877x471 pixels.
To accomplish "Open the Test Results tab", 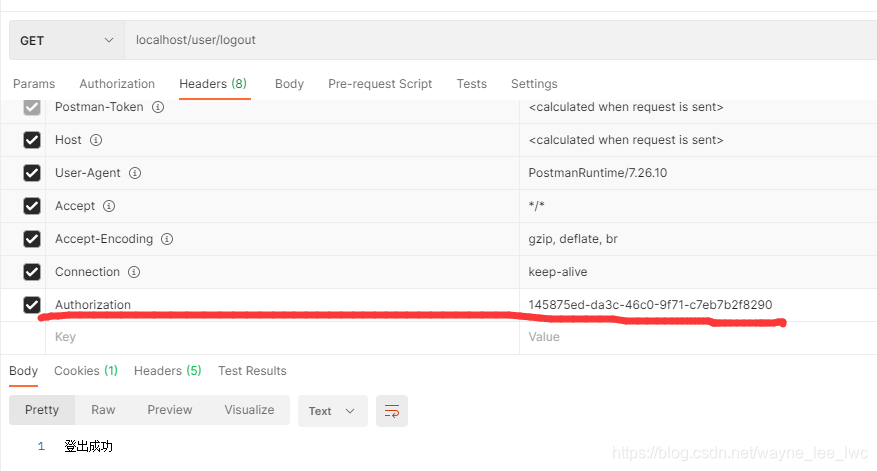I will pos(252,371).
